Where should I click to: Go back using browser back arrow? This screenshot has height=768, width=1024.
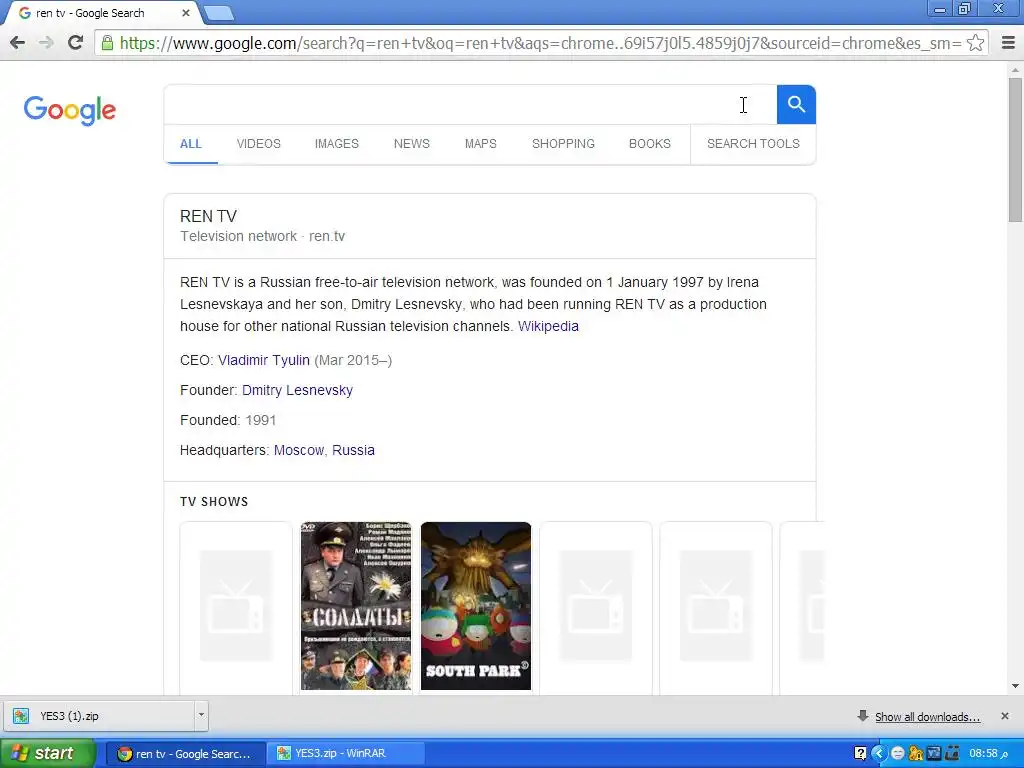[18, 43]
